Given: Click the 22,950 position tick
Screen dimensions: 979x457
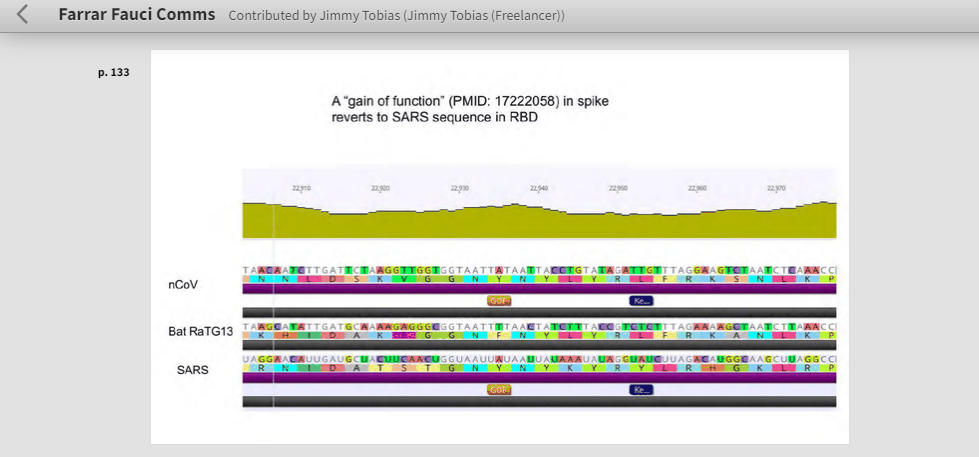Looking at the screenshot, I should coord(618,188).
